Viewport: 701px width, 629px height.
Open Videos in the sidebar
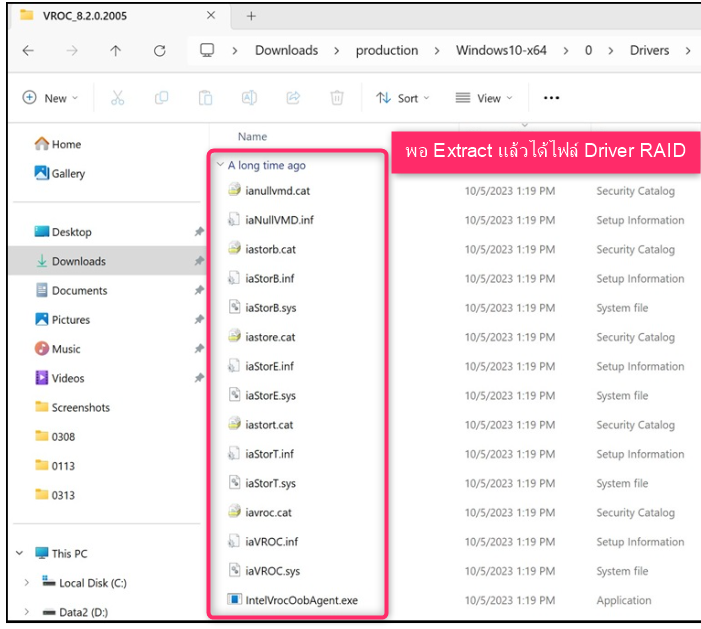pyautogui.click(x=59, y=378)
